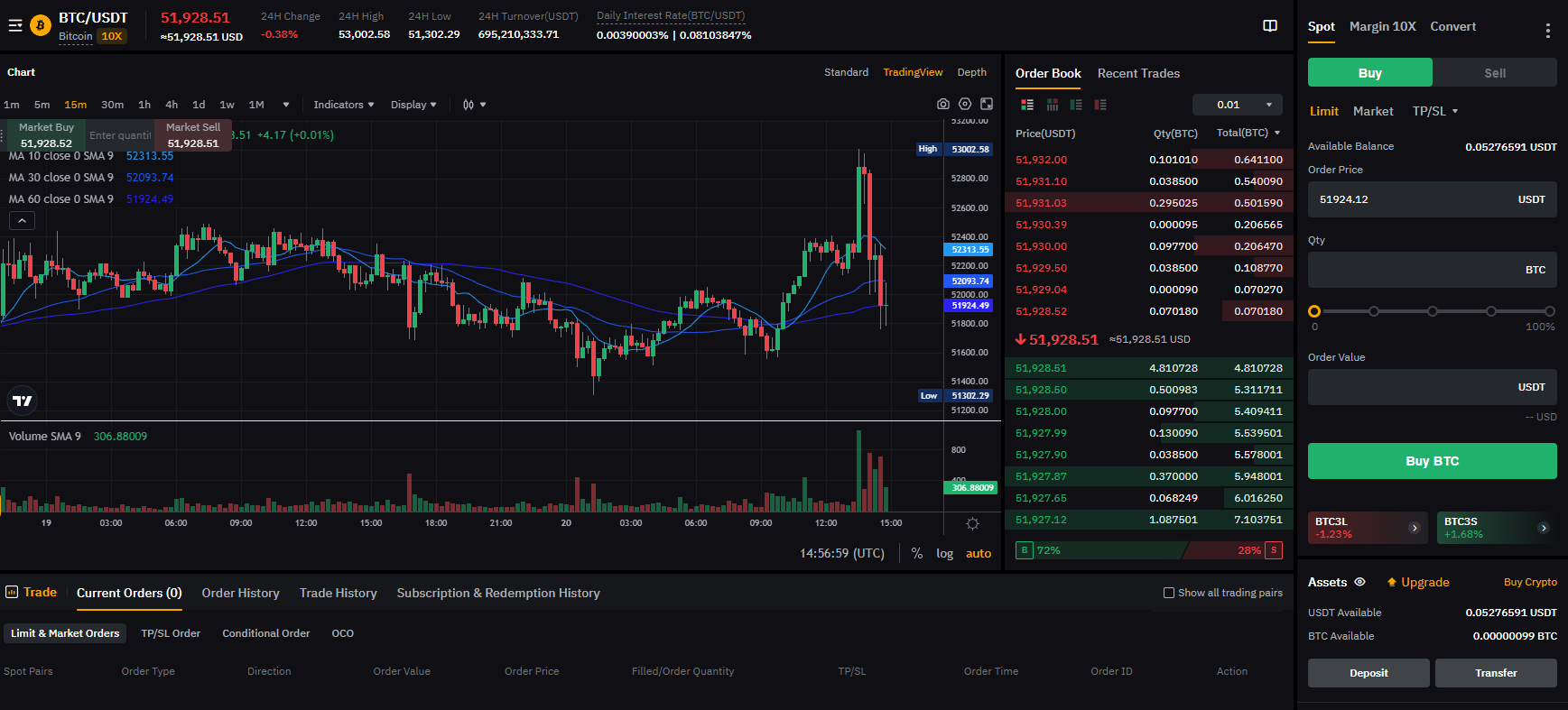Click the 10X leverage badge beside Bitcoin
The image size is (1568, 710).
[112, 37]
